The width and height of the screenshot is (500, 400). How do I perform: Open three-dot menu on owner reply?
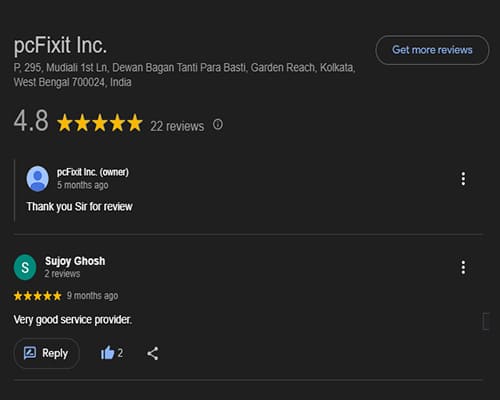click(463, 179)
